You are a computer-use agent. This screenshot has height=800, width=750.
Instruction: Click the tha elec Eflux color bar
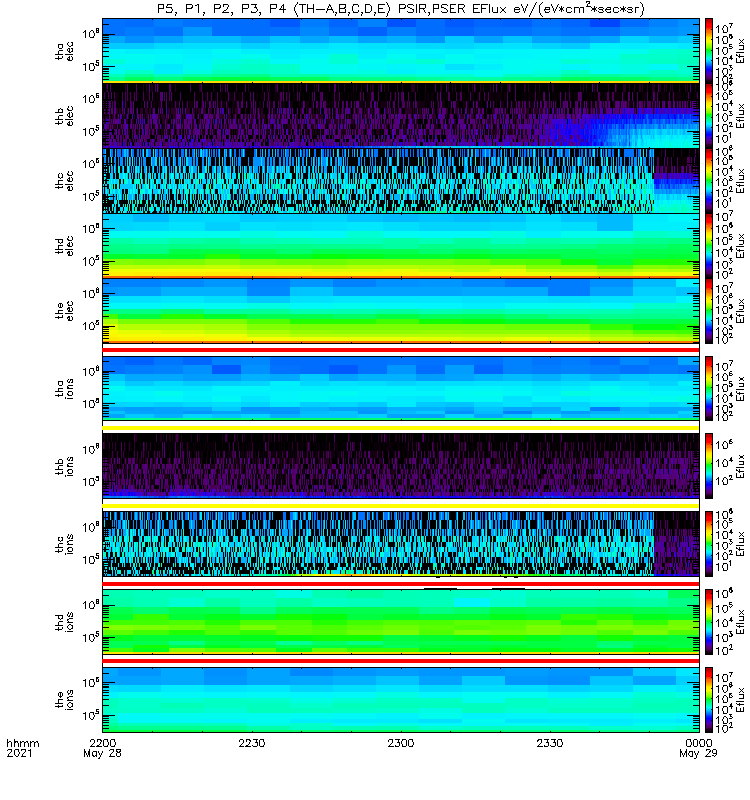click(709, 51)
